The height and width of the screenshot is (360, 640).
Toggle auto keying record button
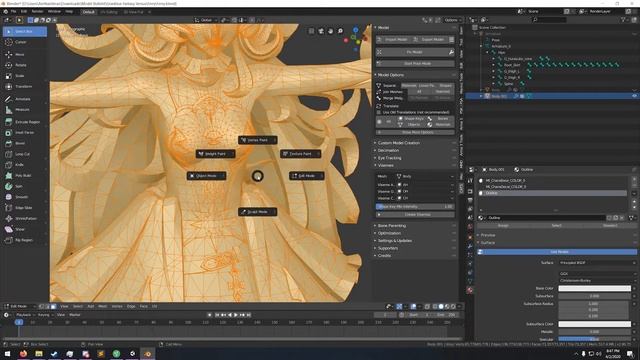click(x=209, y=315)
